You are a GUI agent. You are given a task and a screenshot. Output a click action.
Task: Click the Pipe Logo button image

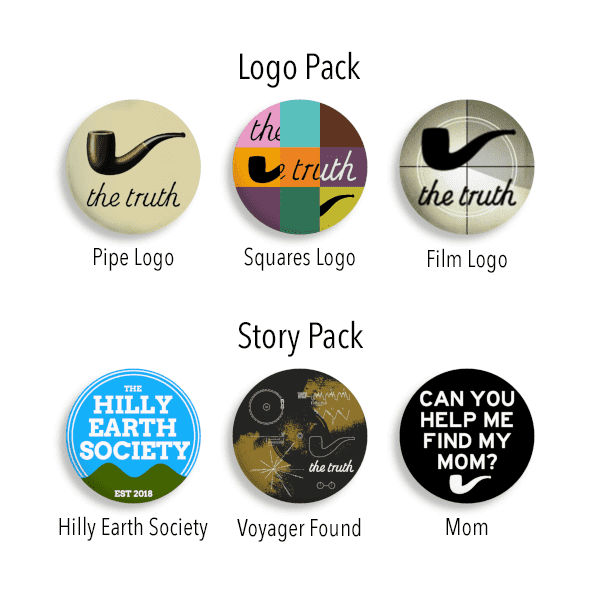134,167
